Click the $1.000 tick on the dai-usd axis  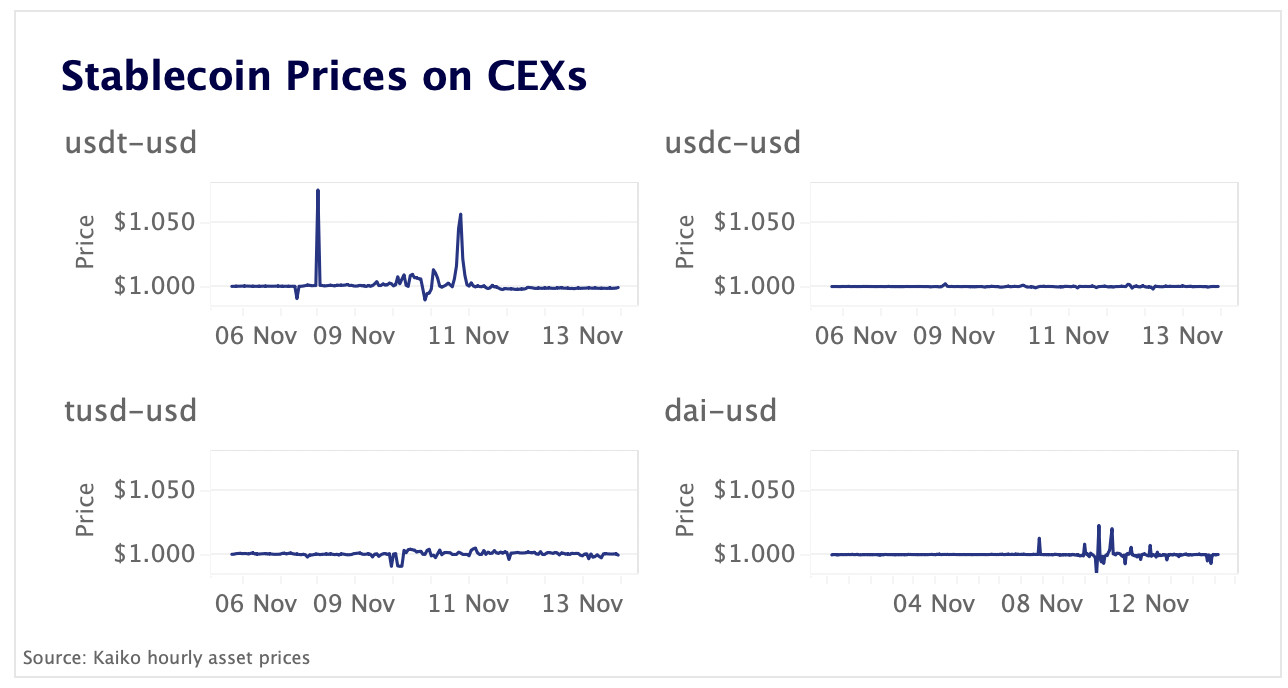[756, 554]
